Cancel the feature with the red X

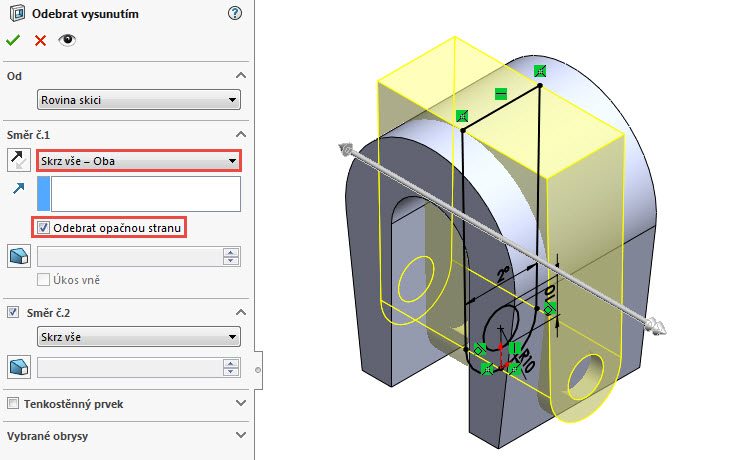pyautogui.click(x=41, y=41)
